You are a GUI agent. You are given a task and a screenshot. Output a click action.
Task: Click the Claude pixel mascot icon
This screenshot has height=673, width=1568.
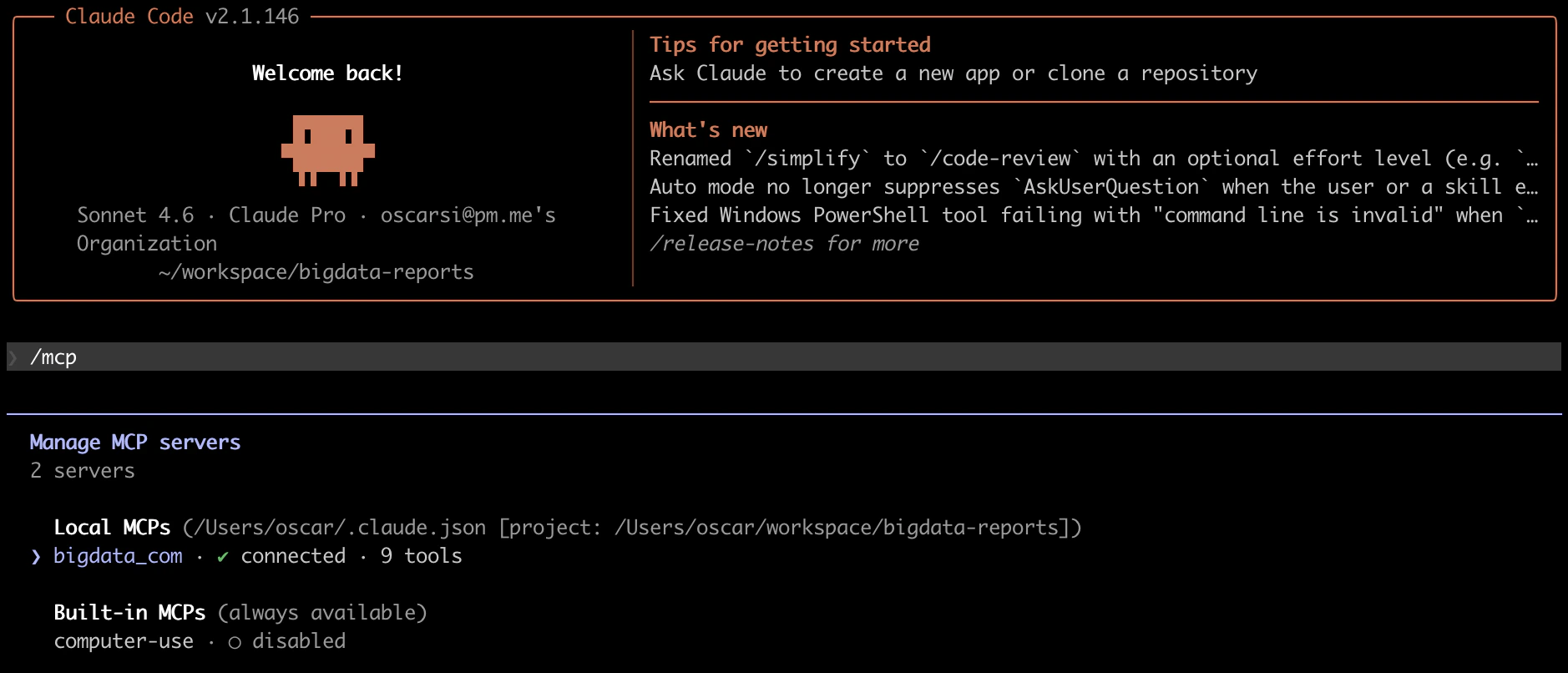328,150
